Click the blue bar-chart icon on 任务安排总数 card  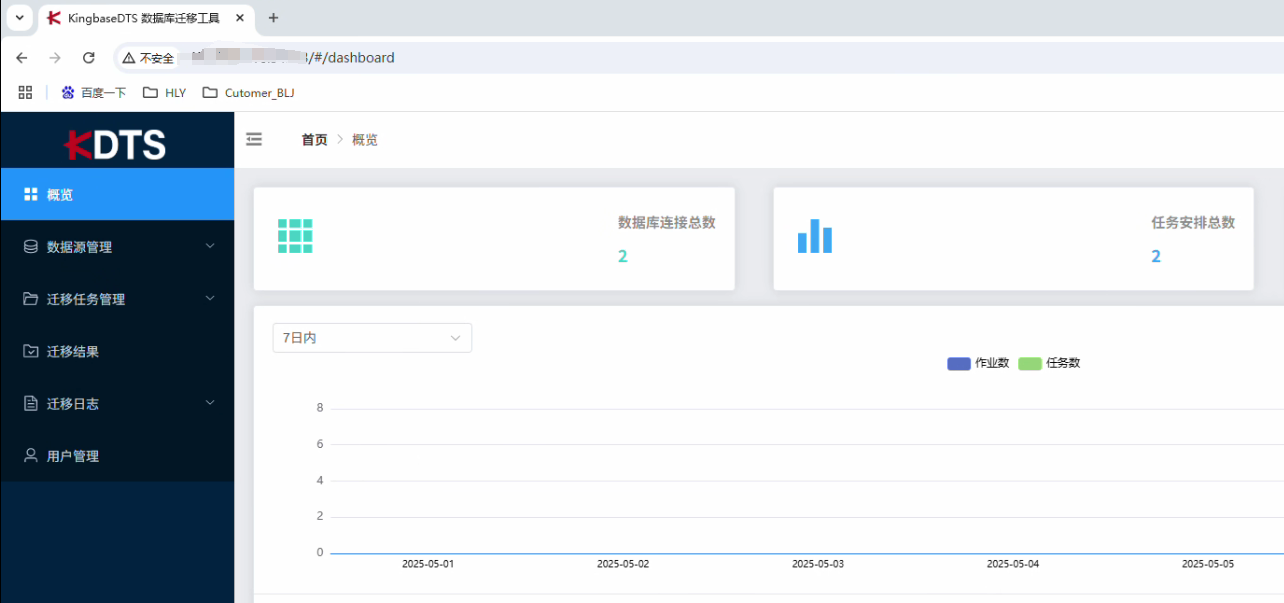815,236
